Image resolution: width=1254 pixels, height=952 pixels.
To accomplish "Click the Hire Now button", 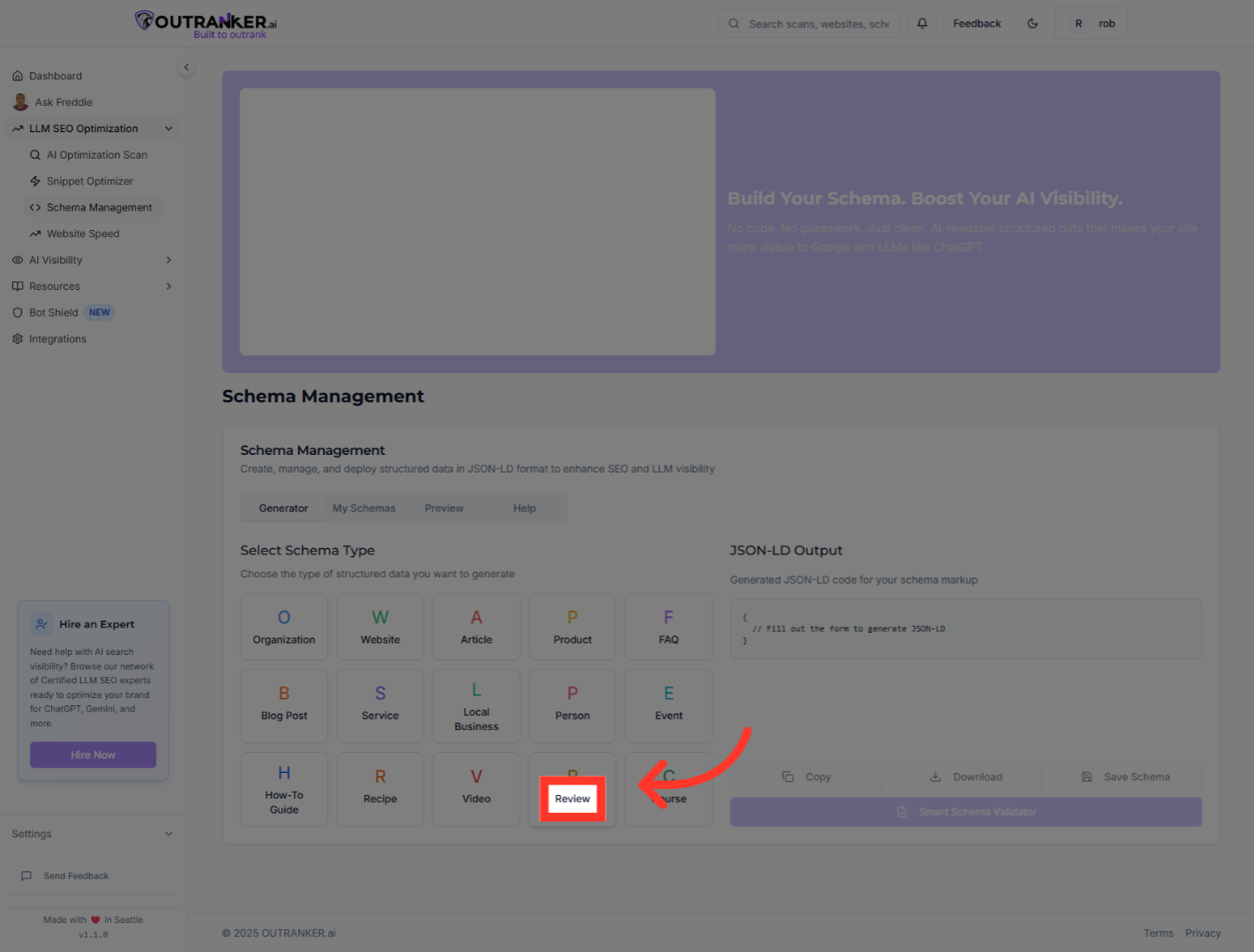I will tap(93, 755).
